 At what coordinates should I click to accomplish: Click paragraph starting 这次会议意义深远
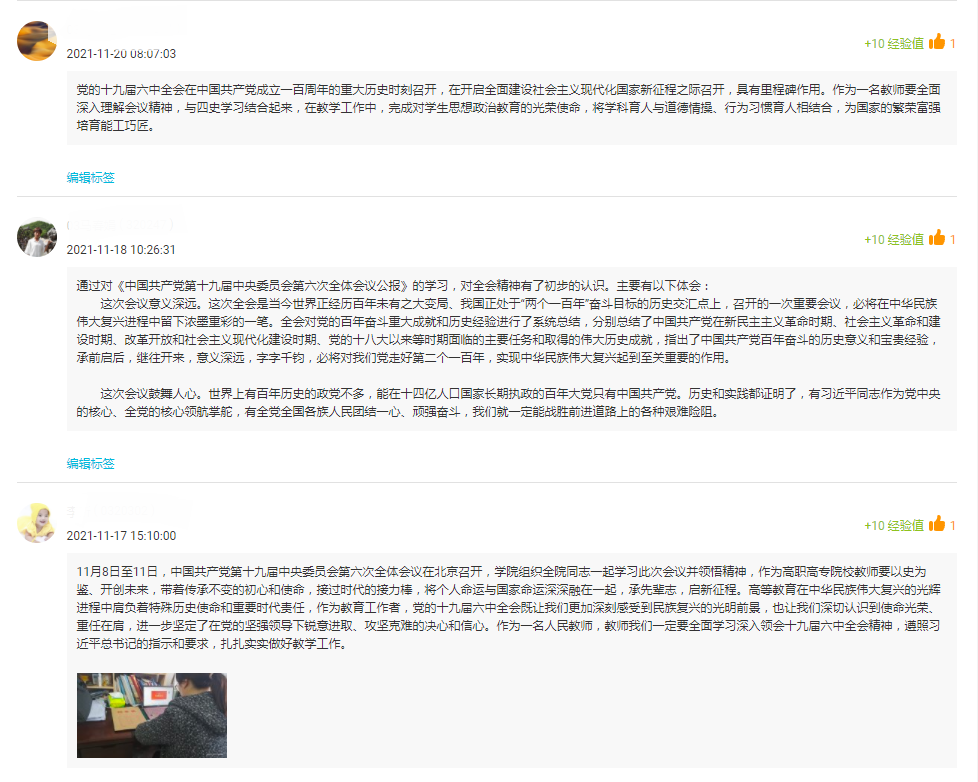coord(510,331)
